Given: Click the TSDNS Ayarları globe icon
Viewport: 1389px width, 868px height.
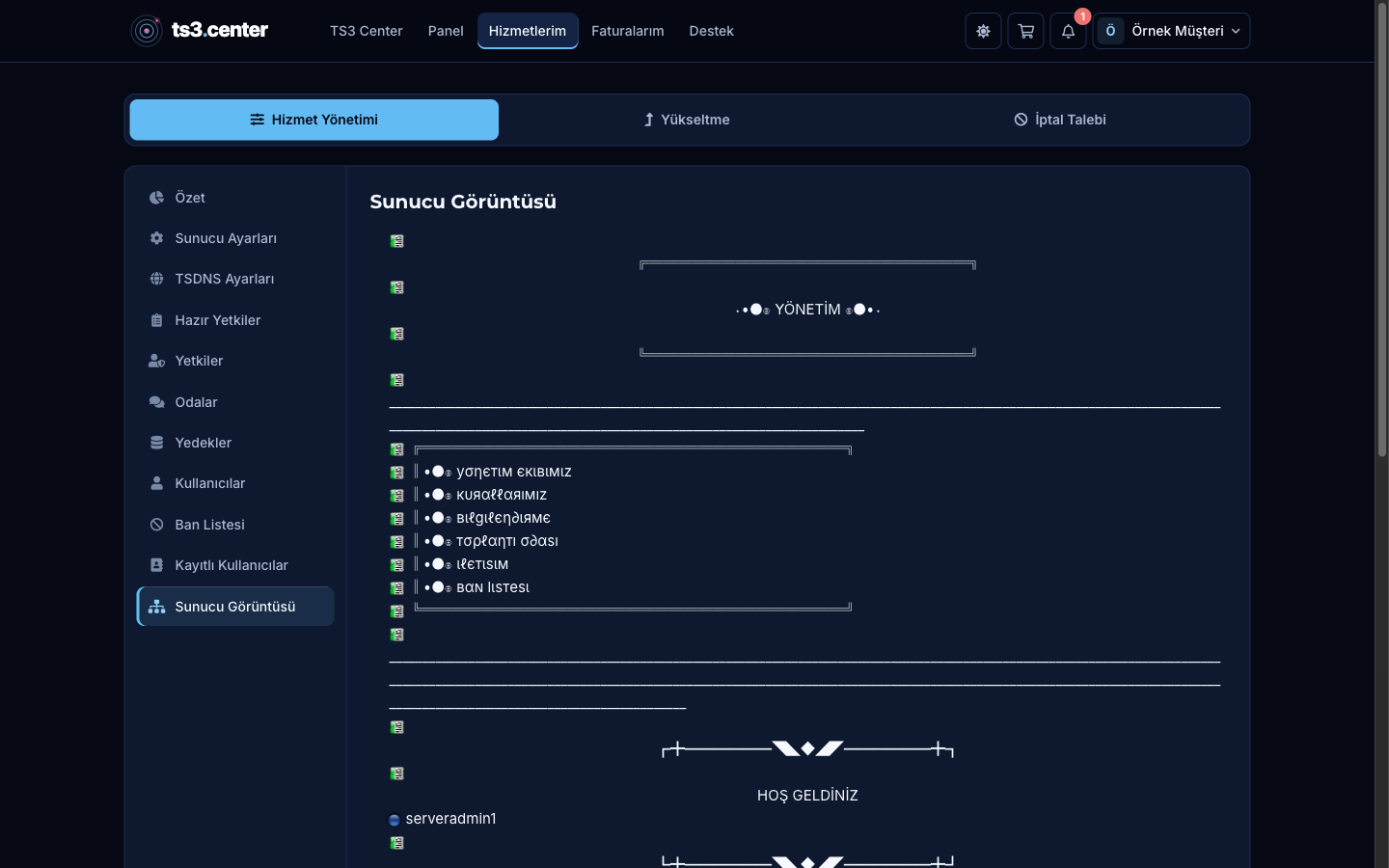Looking at the screenshot, I should [156, 279].
